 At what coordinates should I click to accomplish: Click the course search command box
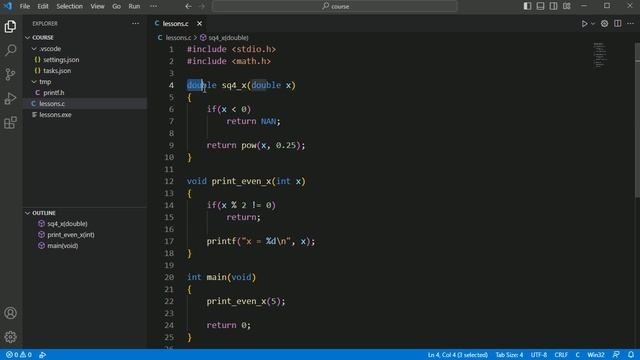[335, 6]
